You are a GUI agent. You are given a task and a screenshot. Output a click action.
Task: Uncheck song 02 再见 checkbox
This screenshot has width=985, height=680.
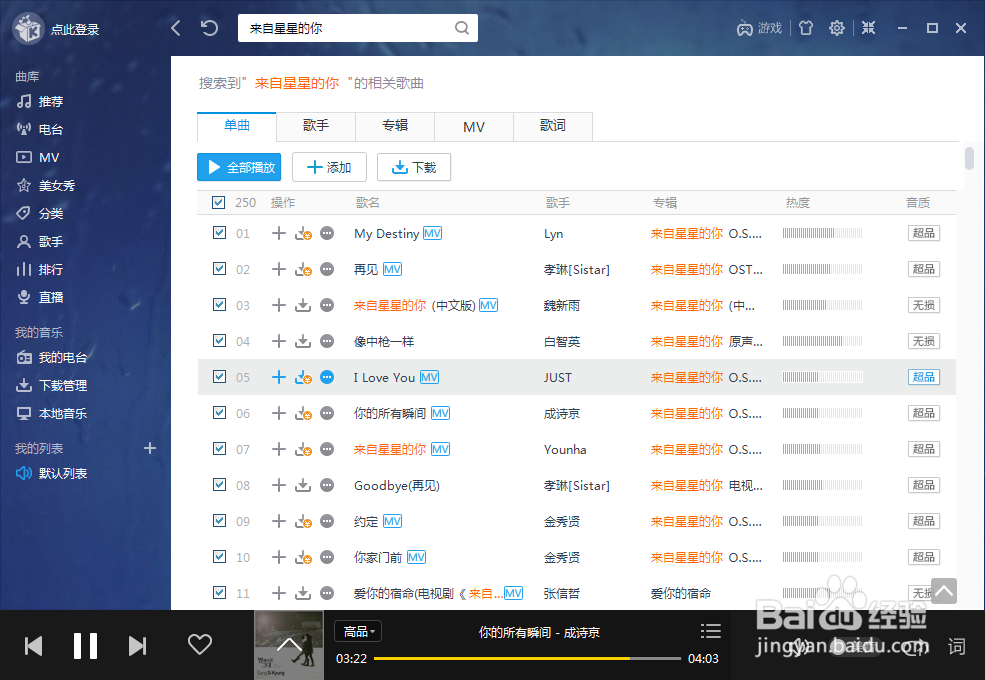tap(219, 268)
